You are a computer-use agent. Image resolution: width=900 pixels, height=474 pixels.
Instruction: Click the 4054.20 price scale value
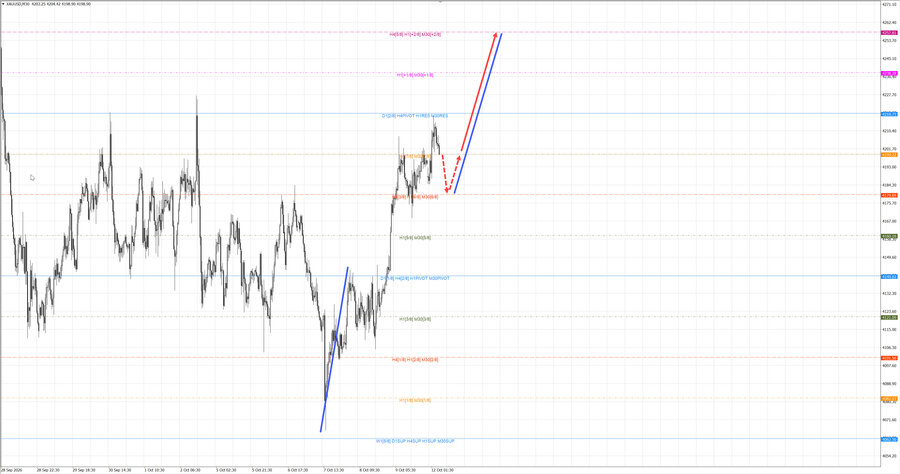[x=889, y=456]
